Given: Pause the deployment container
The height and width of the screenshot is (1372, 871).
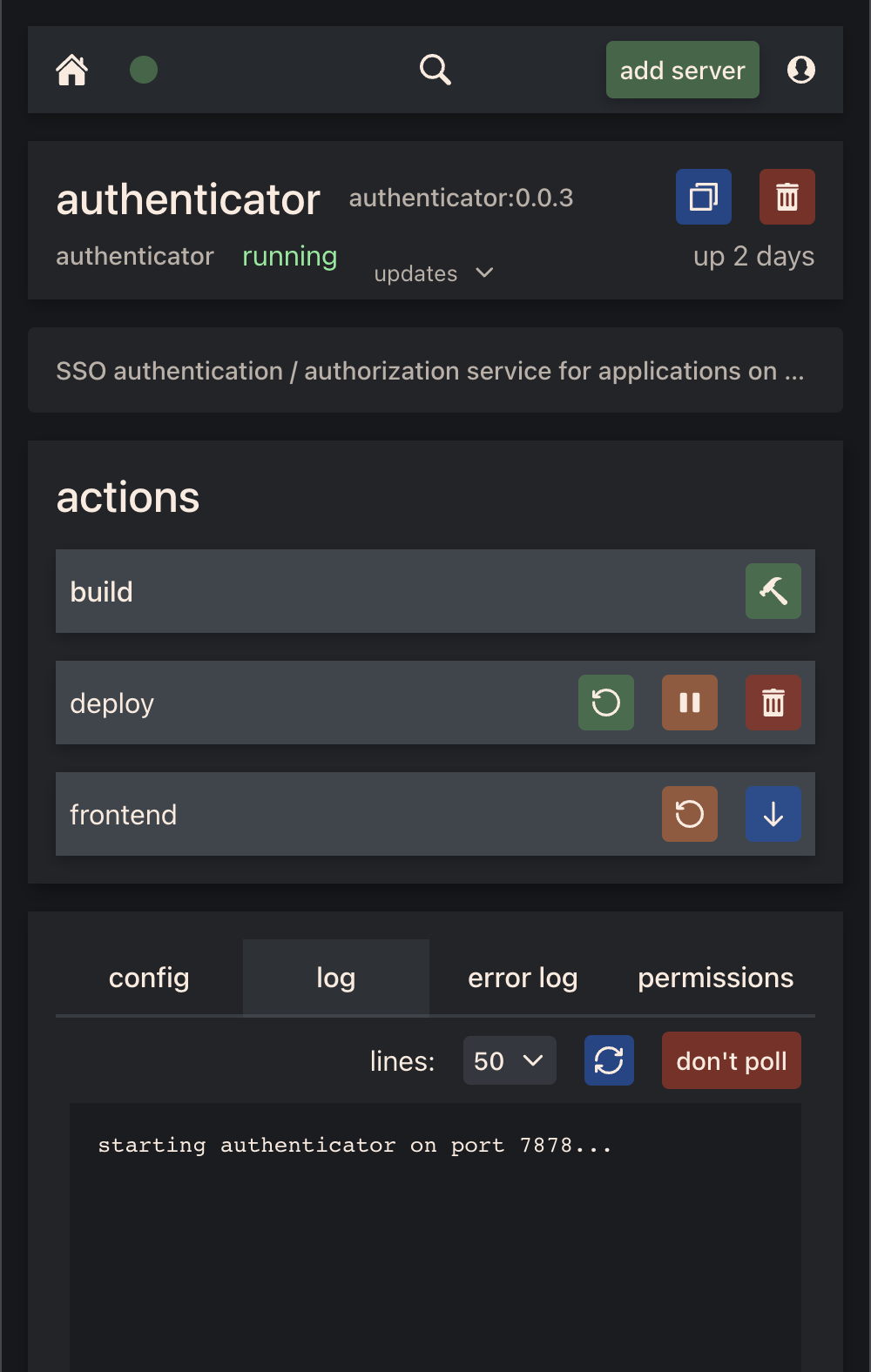Looking at the screenshot, I should (690, 703).
